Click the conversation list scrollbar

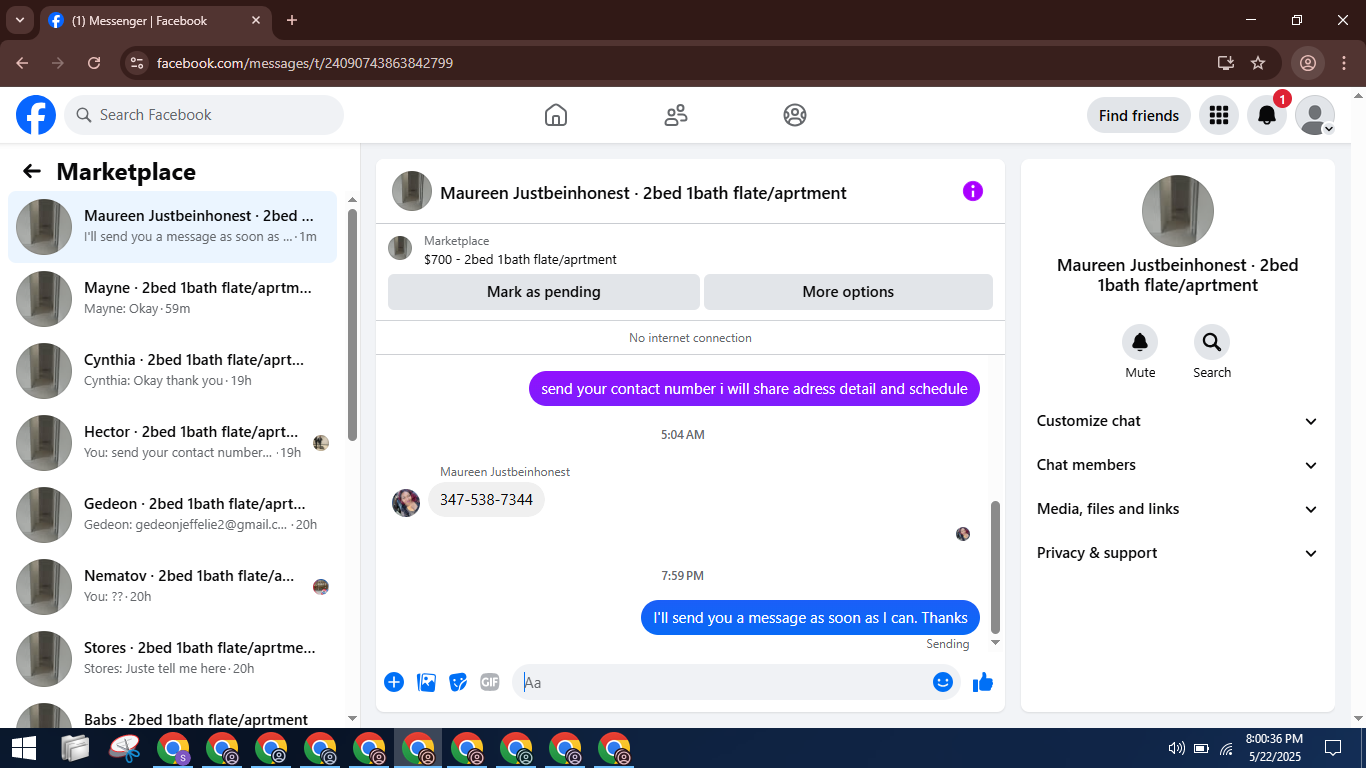click(x=352, y=325)
